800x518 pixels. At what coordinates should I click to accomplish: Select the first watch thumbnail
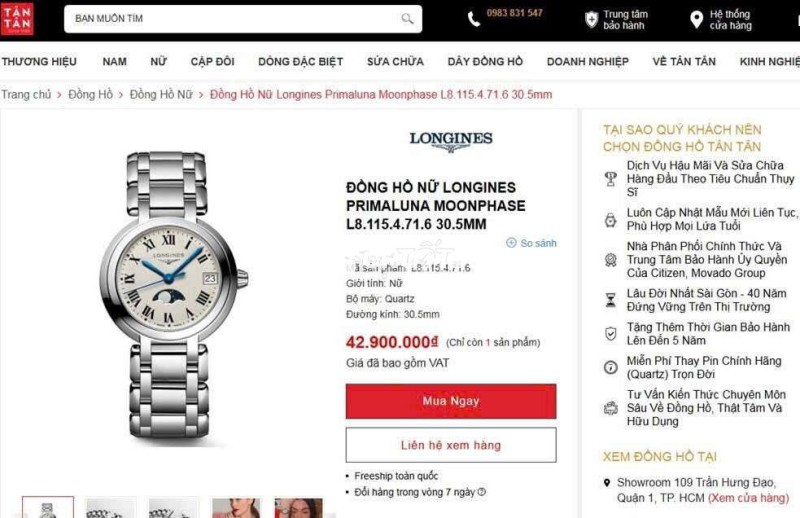48,507
